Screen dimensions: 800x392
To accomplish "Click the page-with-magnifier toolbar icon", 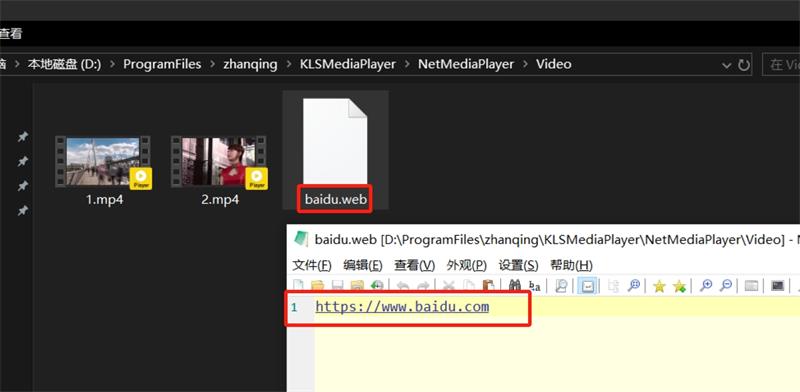I will 561,286.
